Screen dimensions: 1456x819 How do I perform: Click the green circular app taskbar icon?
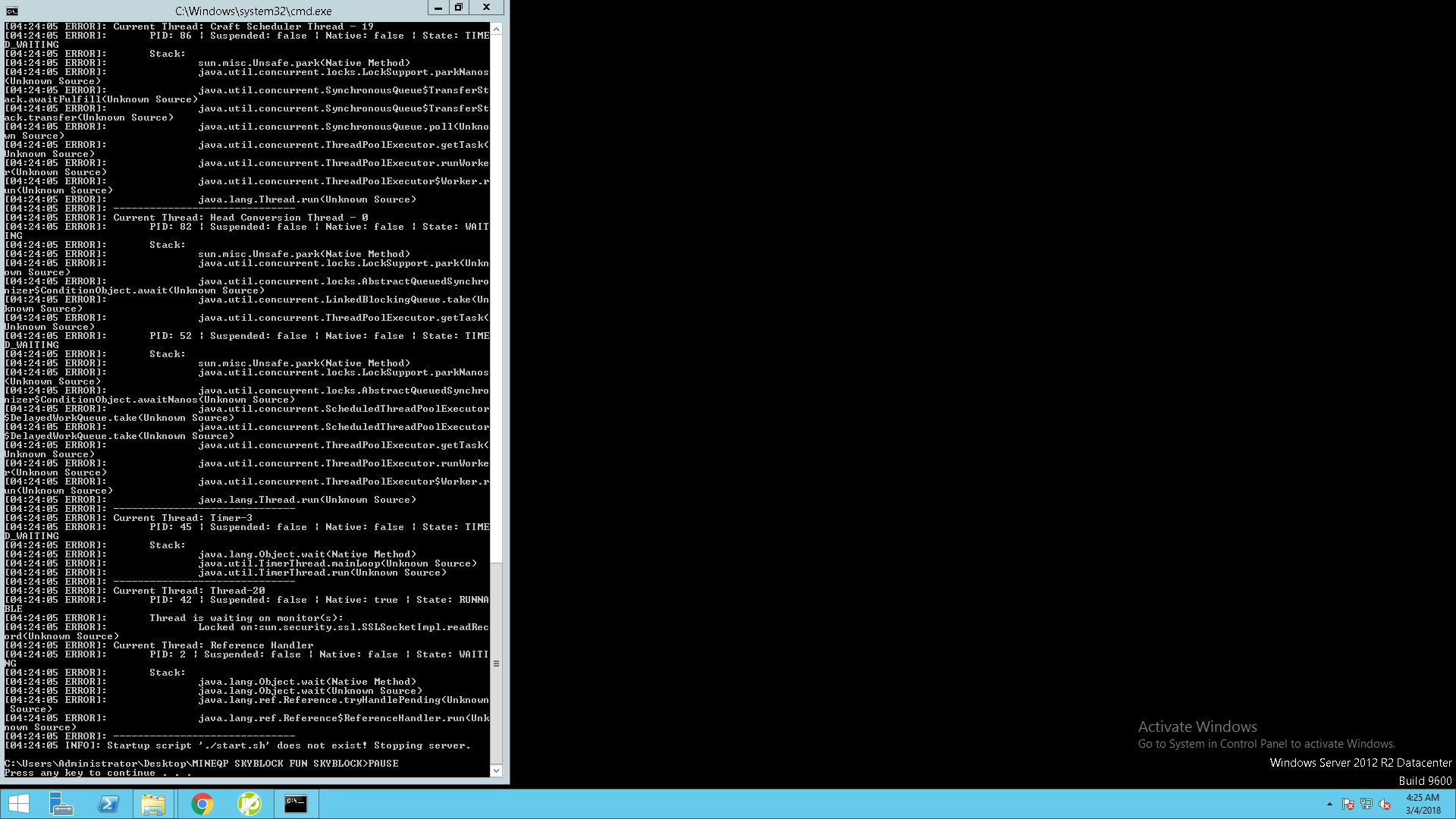[x=249, y=804]
